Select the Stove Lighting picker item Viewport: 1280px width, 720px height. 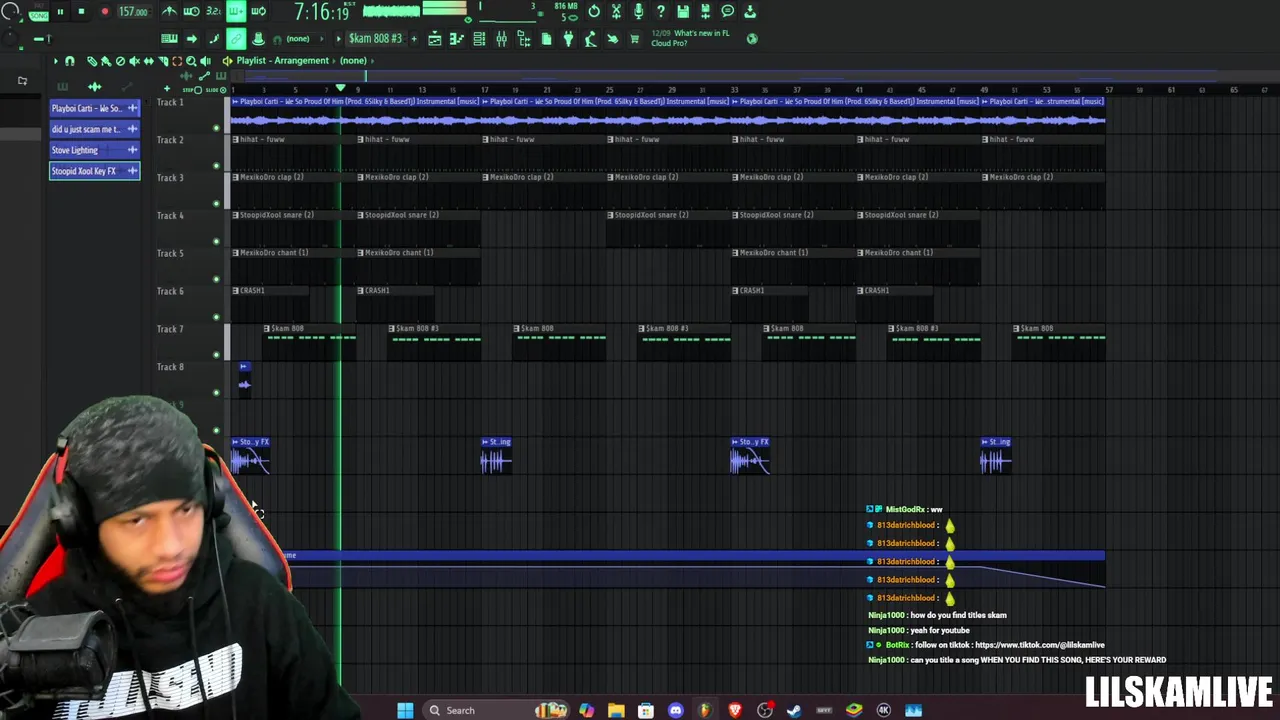[x=95, y=150]
